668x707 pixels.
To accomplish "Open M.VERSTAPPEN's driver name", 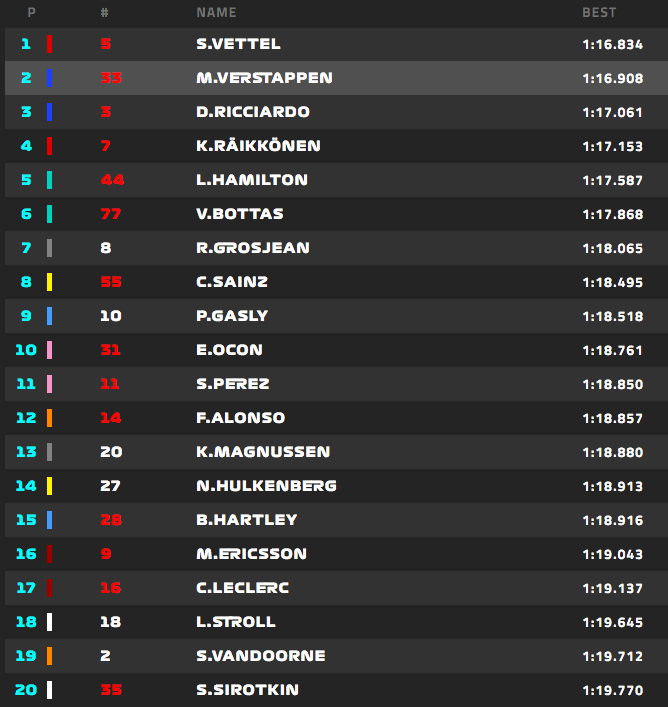I will click(264, 78).
